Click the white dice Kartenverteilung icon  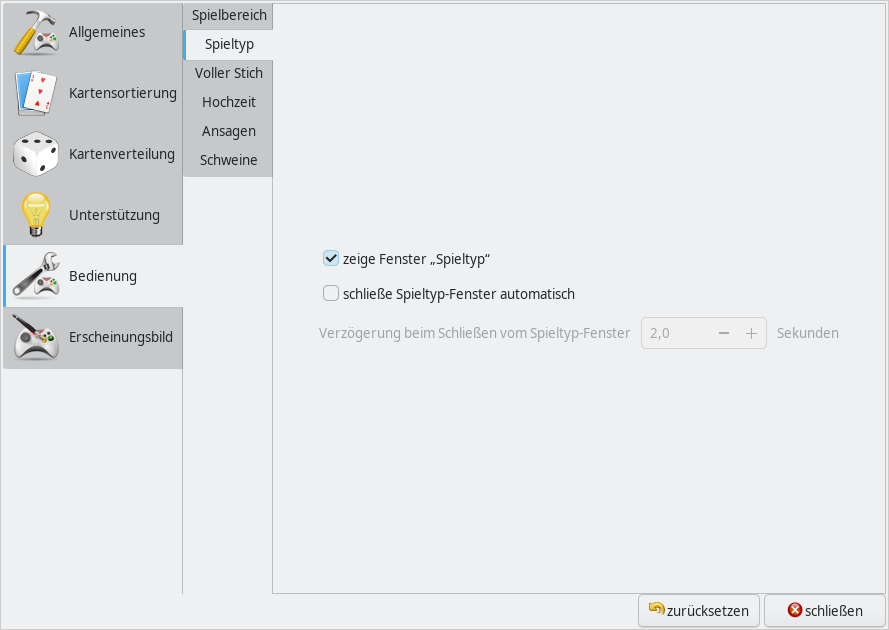coord(36,155)
